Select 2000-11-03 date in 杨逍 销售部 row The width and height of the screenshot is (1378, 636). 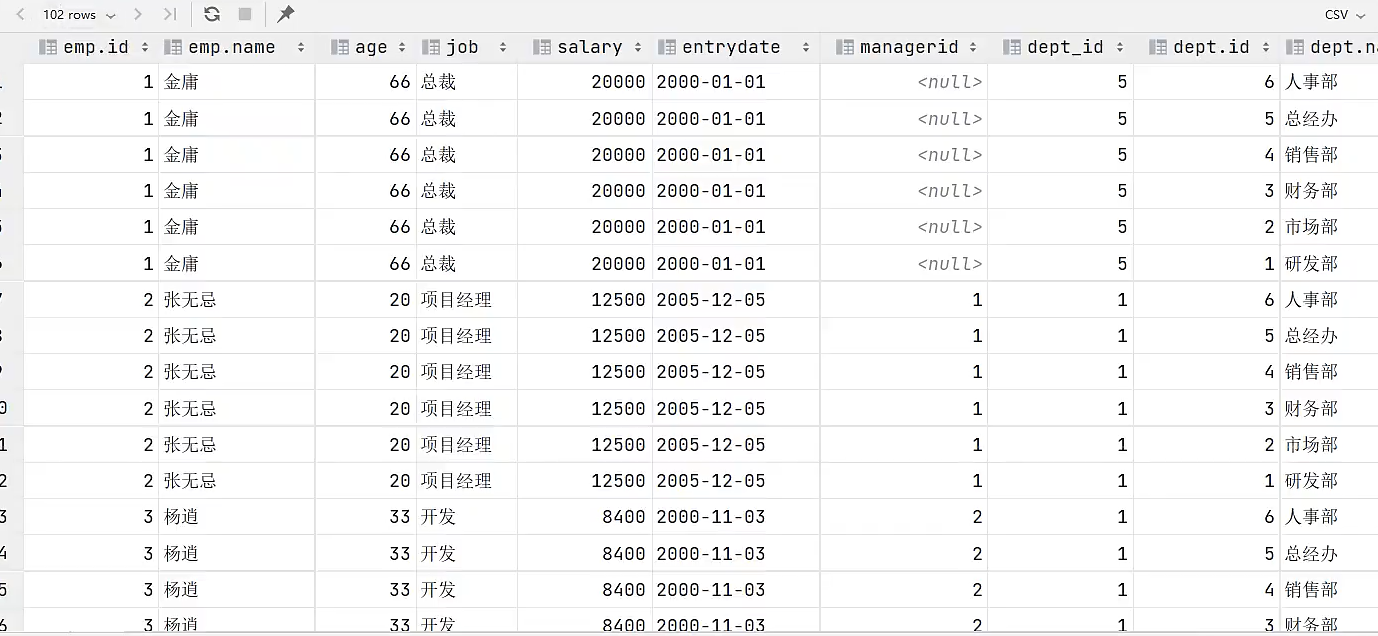[x=736, y=590]
